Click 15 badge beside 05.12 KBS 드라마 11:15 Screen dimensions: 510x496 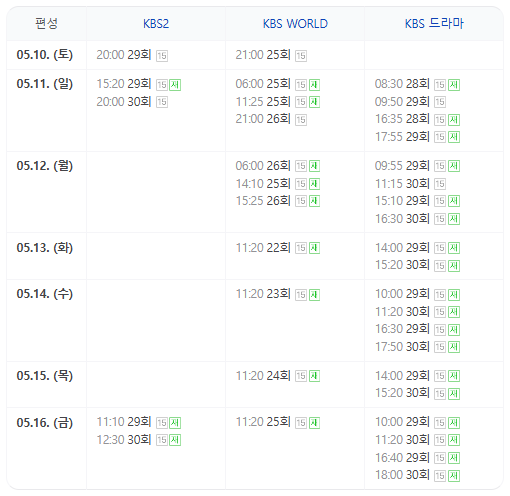[x=440, y=184]
